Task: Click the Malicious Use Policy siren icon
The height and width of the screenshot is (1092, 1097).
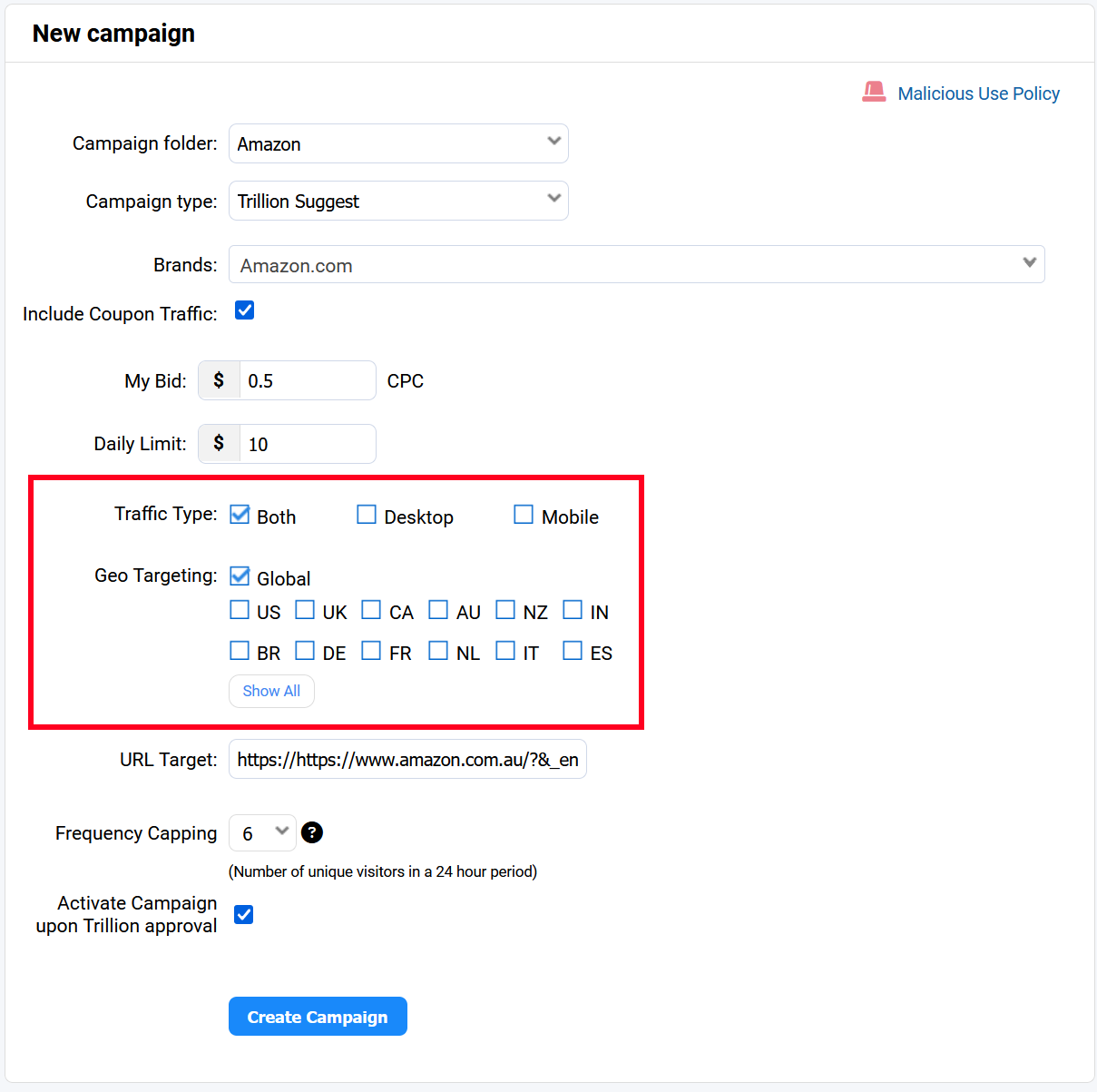Action: (874, 92)
